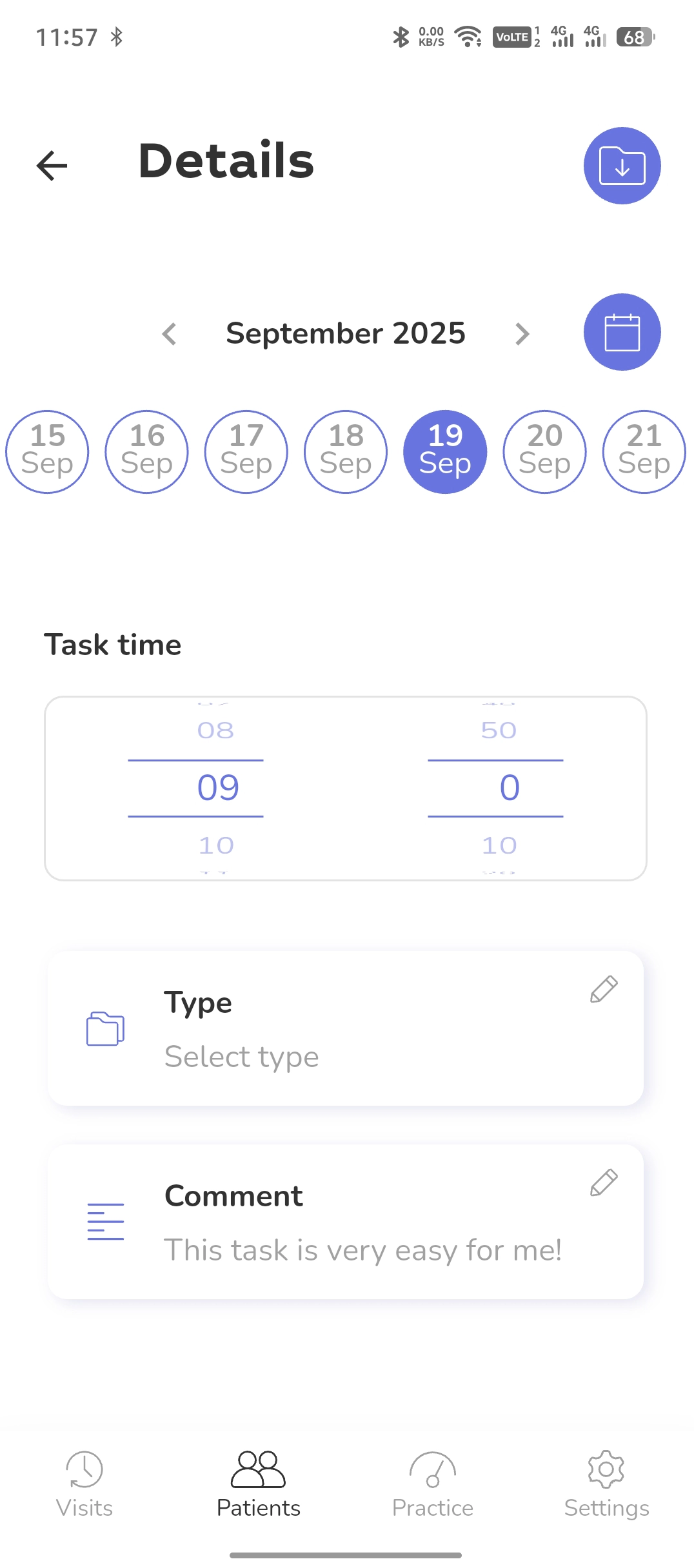Image resolution: width=694 pixels, height=1568 pixels.
Task: Select 20 Sep date circle
Action: (544, 451)
